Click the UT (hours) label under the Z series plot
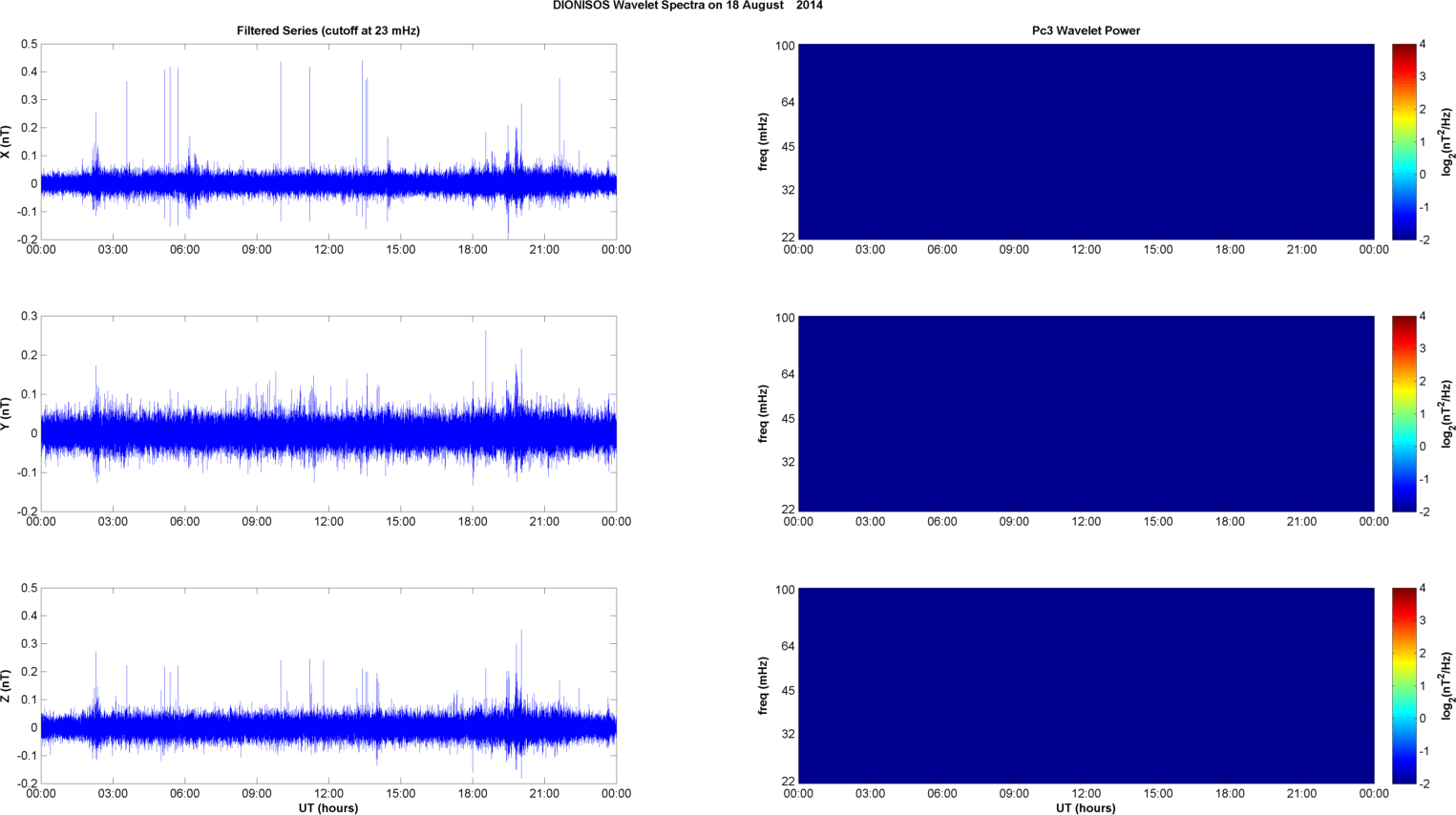This screenshot has height=815, width=1456. 328,808
